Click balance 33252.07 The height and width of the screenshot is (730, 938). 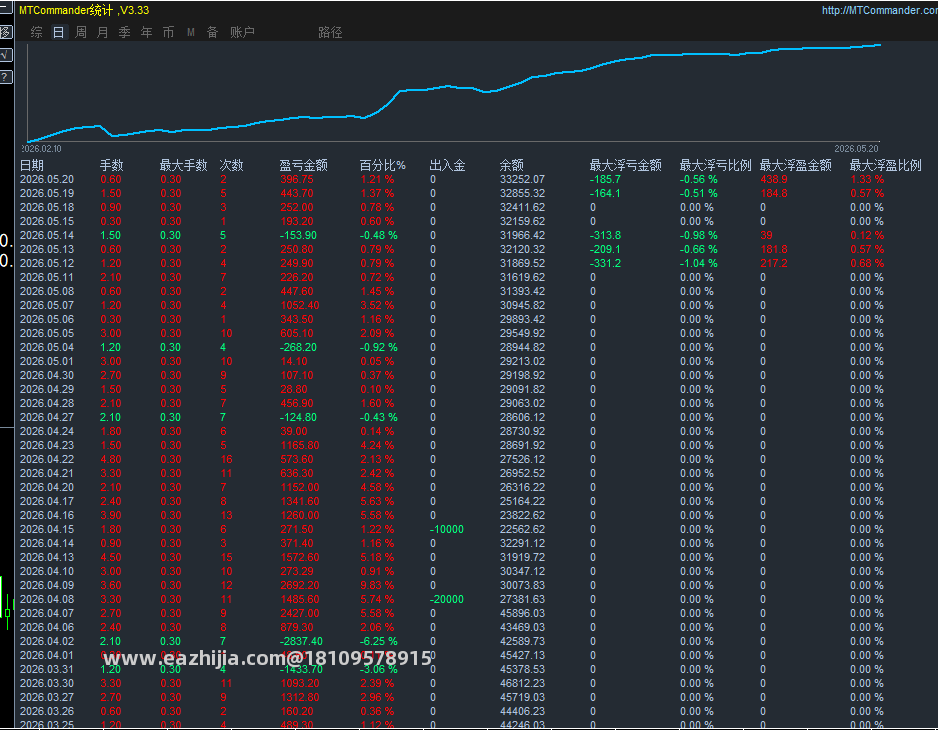point(522,180)
